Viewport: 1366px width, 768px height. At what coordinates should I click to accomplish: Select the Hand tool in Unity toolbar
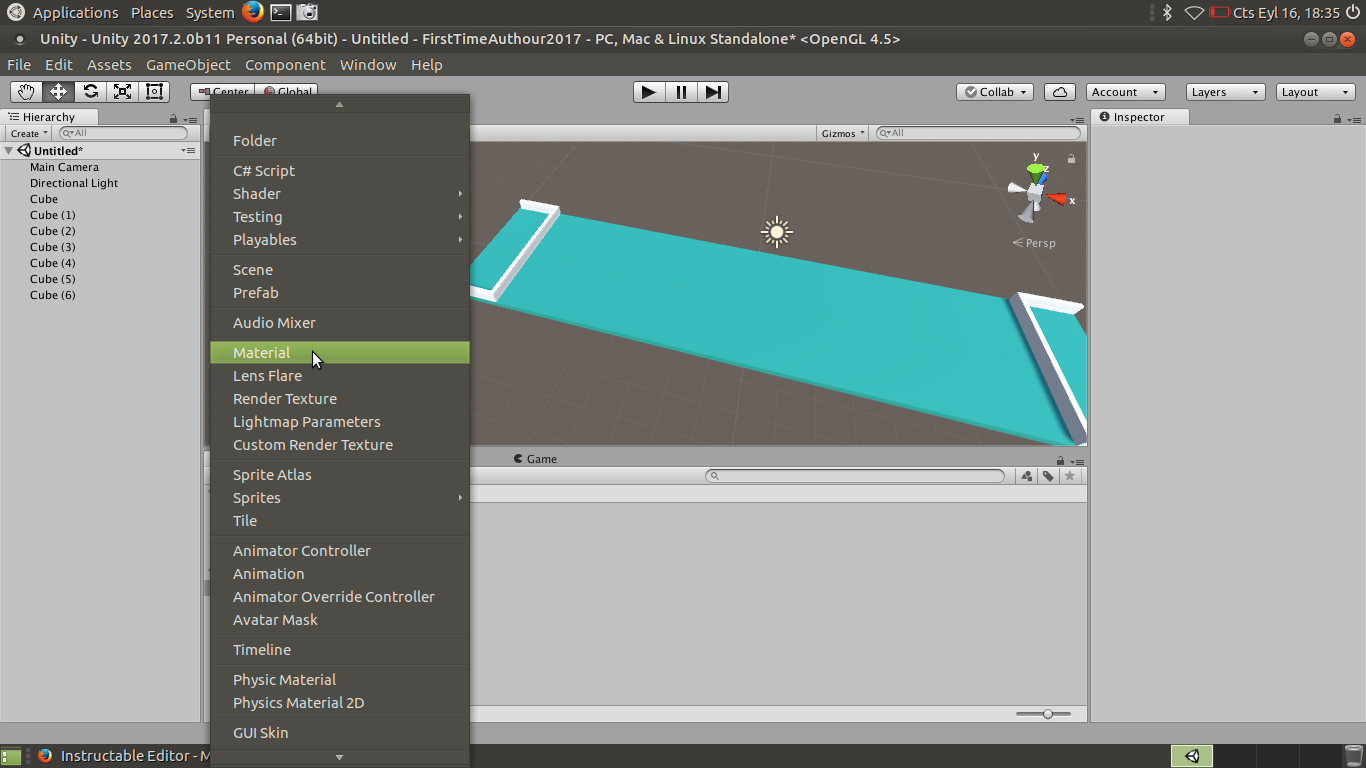[x=27, y=92]
